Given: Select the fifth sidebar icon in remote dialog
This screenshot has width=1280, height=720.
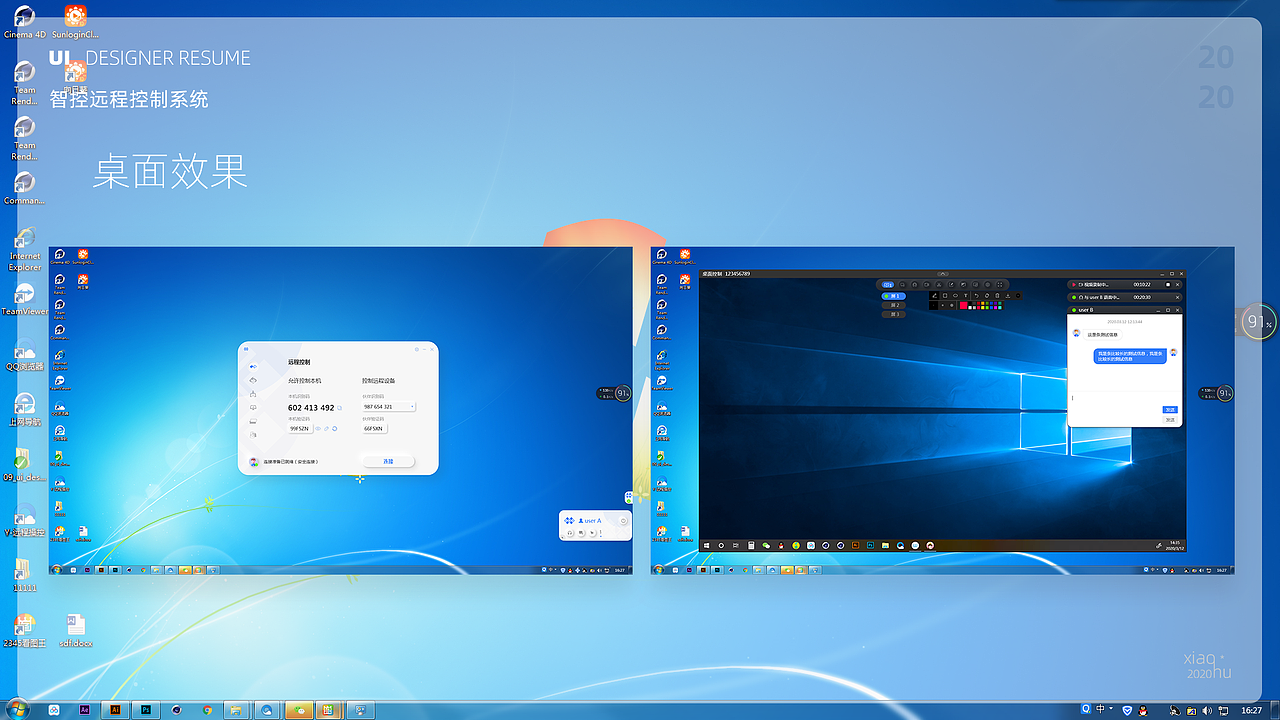Looking at the screenshot, I should [x=253, y=422].
